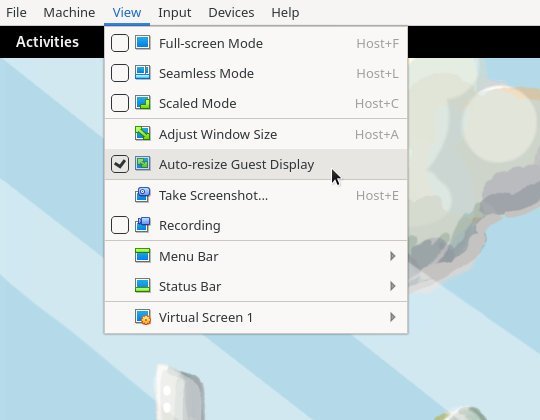Click the Menu Bar label text

[189, 256]
